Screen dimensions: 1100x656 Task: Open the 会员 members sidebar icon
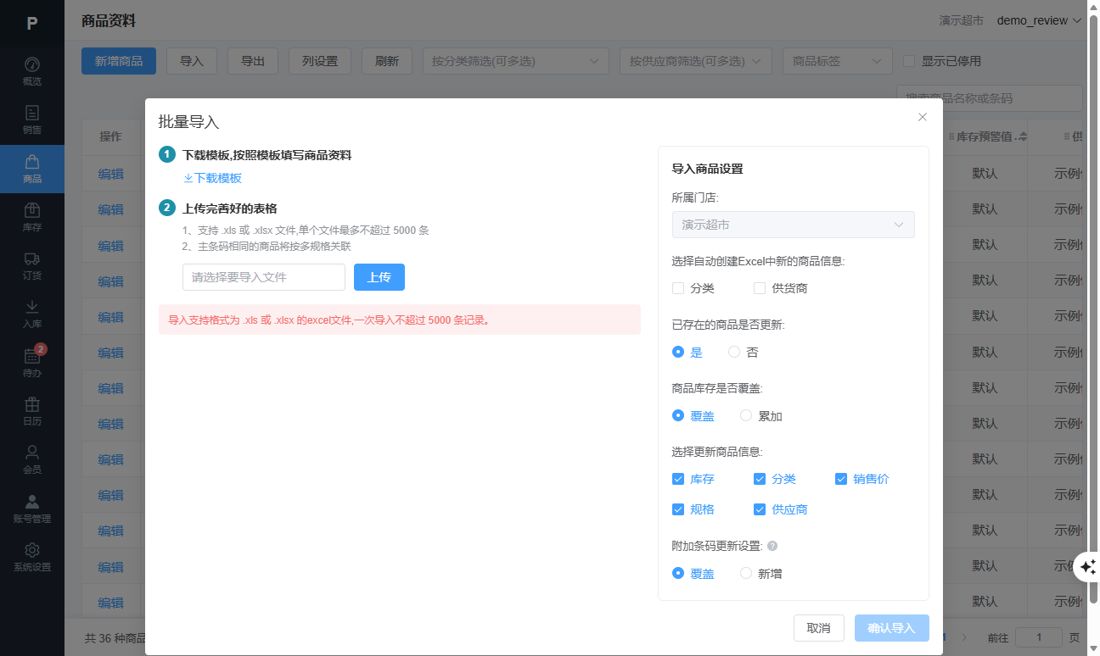pos(32,460)
